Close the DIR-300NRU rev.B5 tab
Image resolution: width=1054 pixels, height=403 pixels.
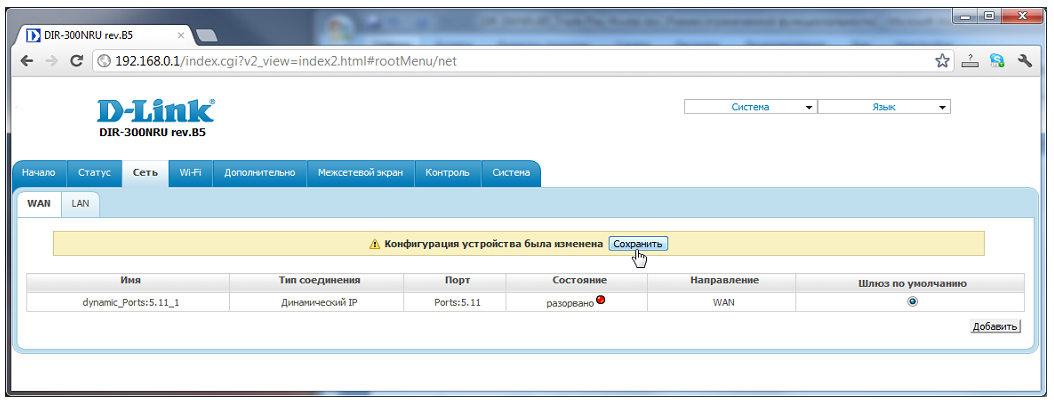pos(180,35)
